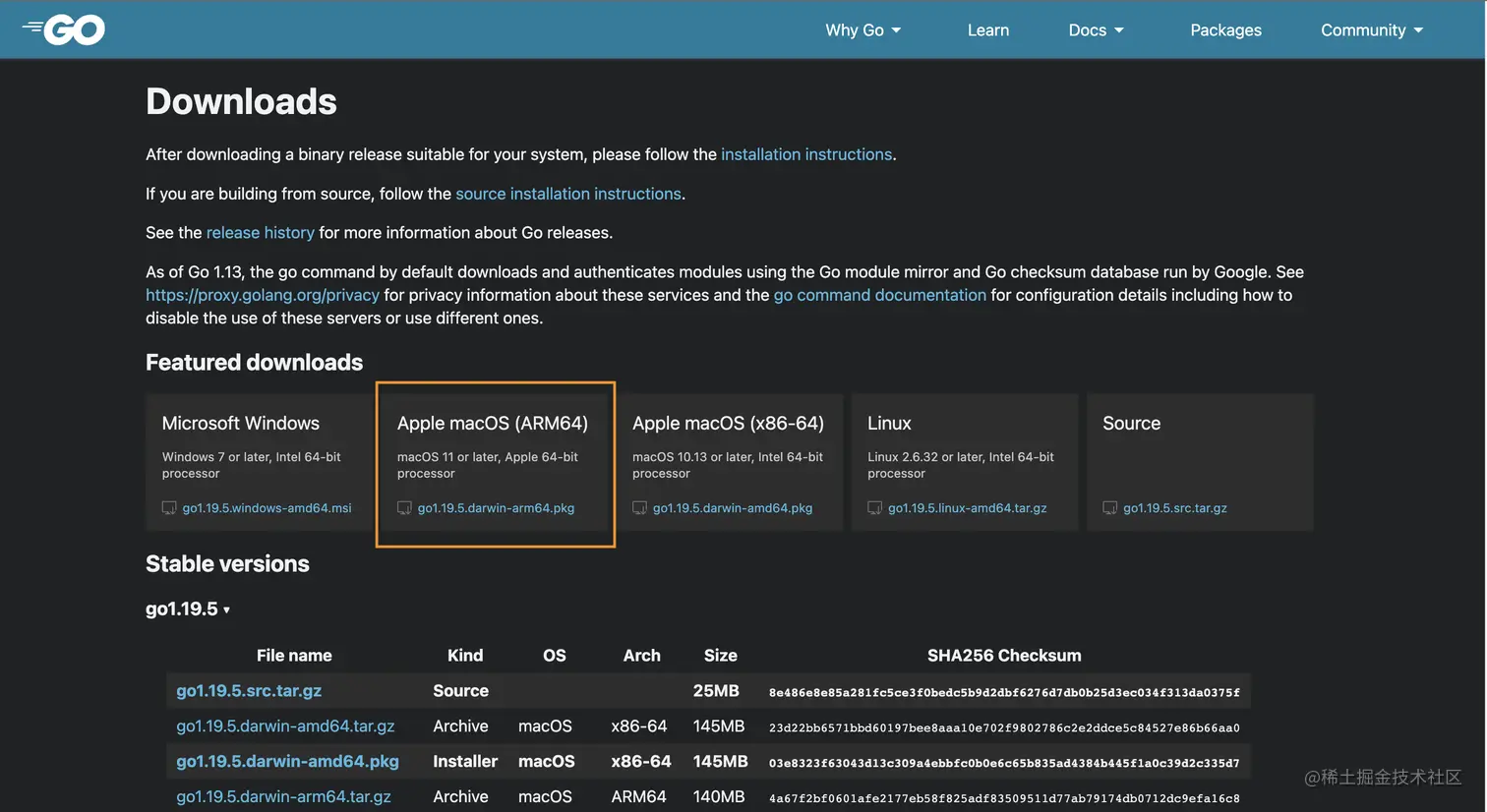Click the Go logo in header
1487x812 pixels.
point(65,30)
